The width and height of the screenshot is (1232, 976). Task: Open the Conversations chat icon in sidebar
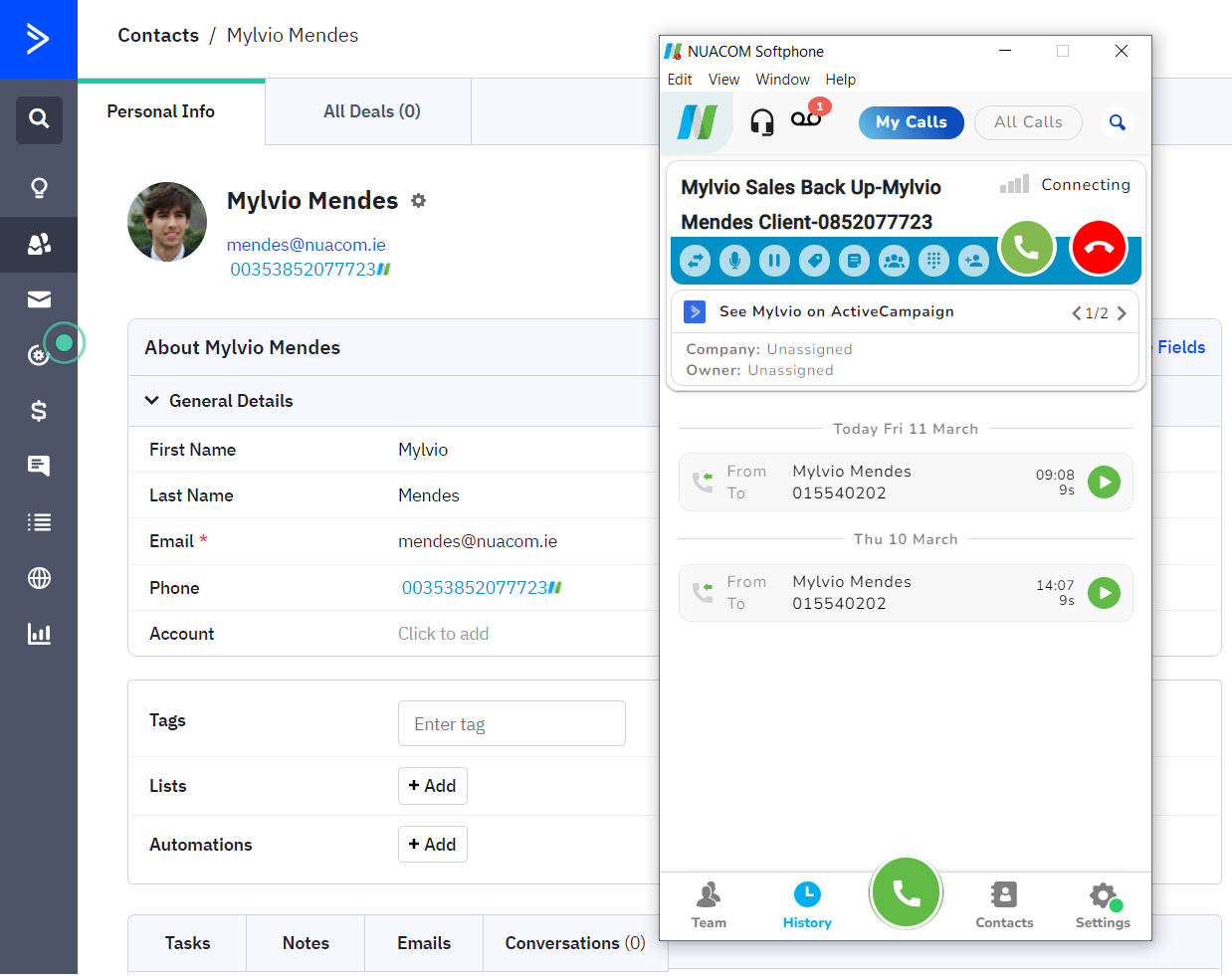(39, 466)
